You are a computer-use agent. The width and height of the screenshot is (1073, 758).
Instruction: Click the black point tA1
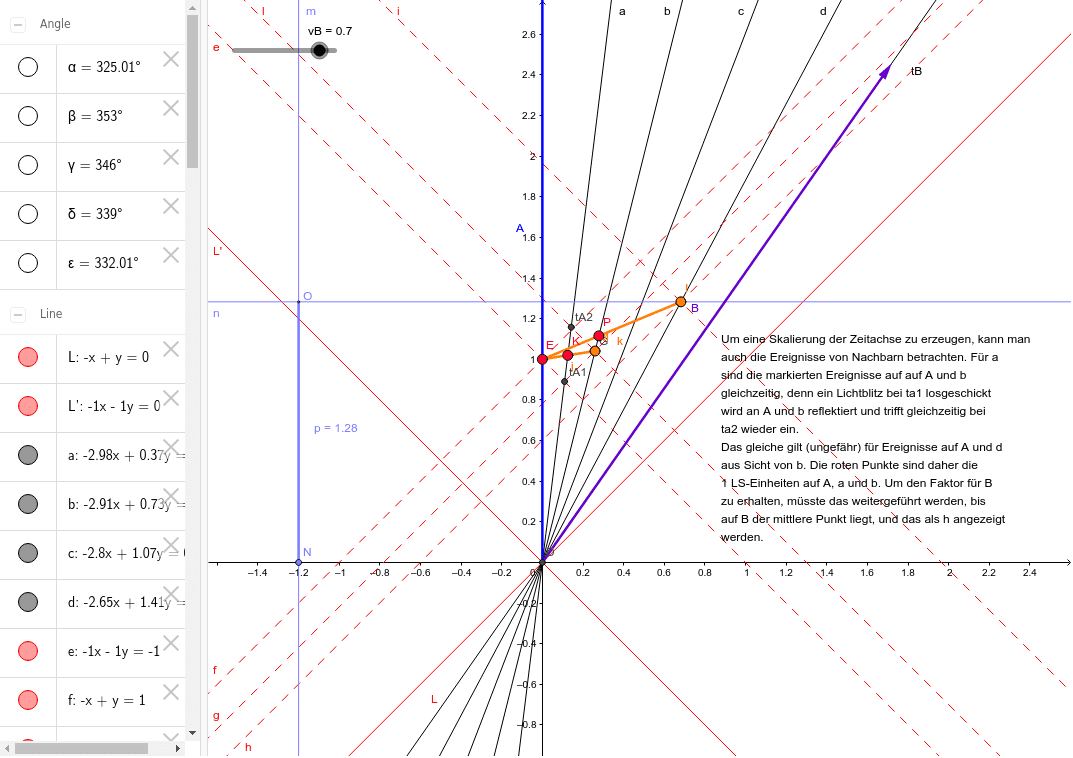(x=565, y=382)
